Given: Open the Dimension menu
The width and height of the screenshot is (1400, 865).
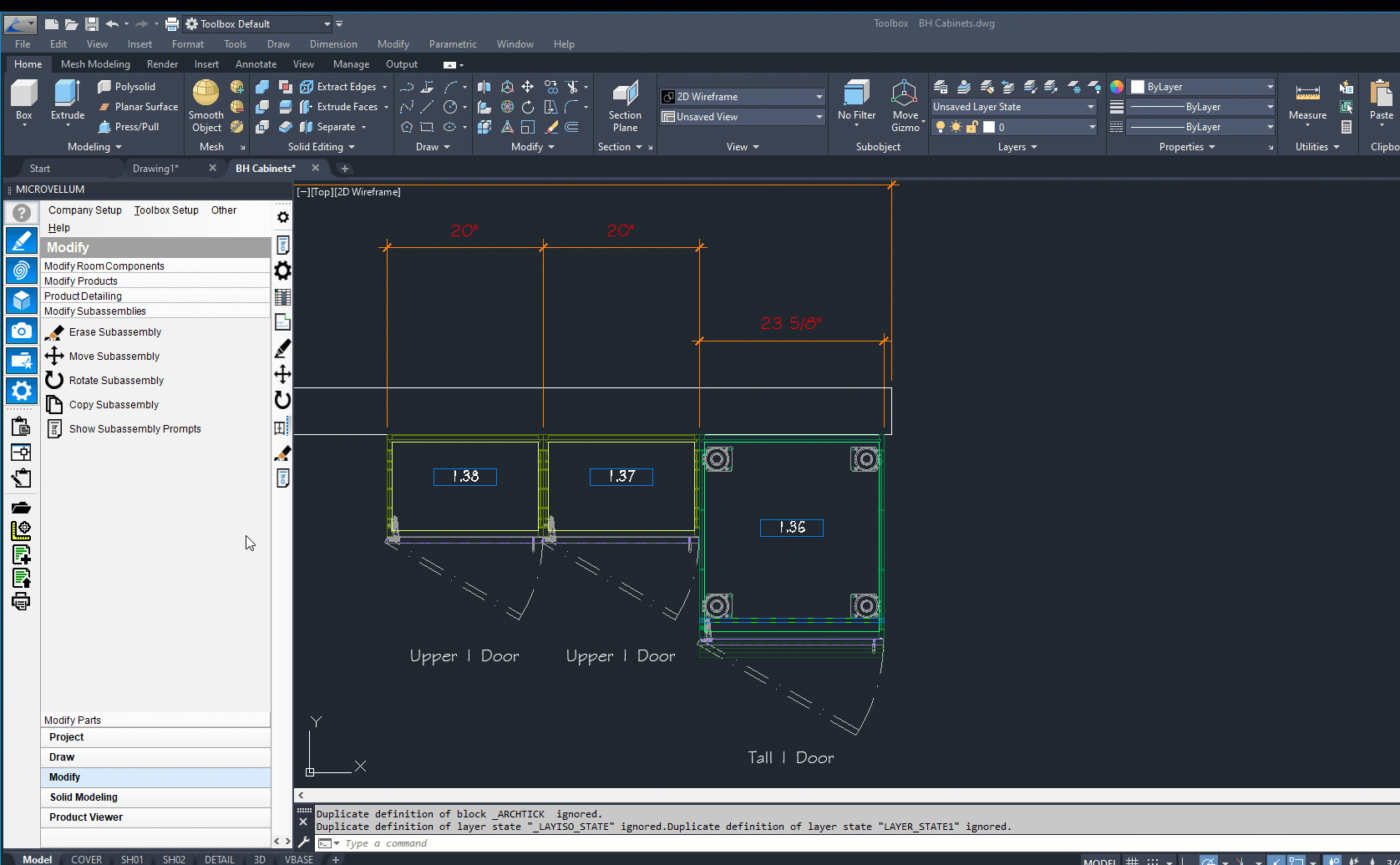Looking at the screenshot, I should point(333,44).
